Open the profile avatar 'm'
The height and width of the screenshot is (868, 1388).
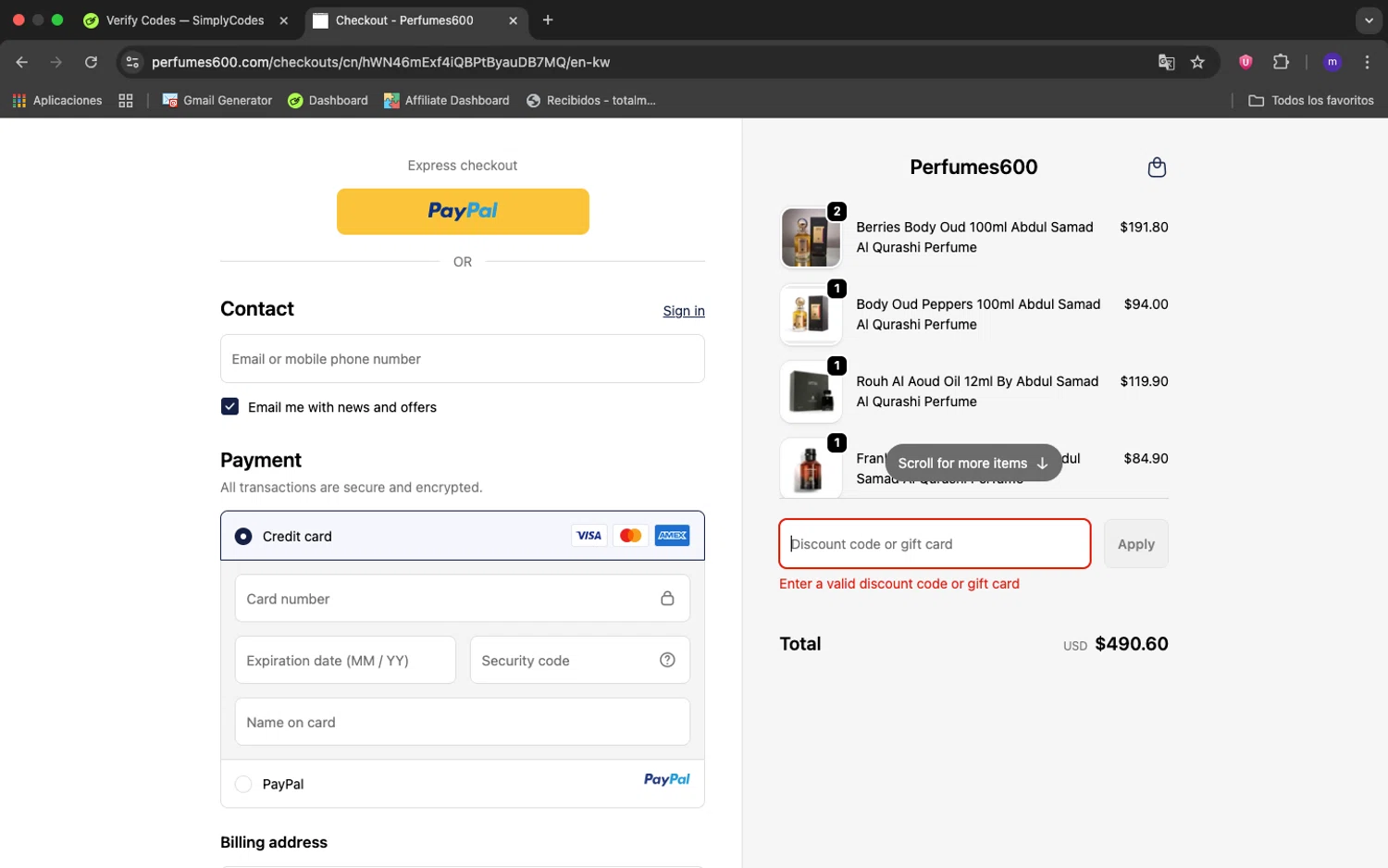(1332, 62)
